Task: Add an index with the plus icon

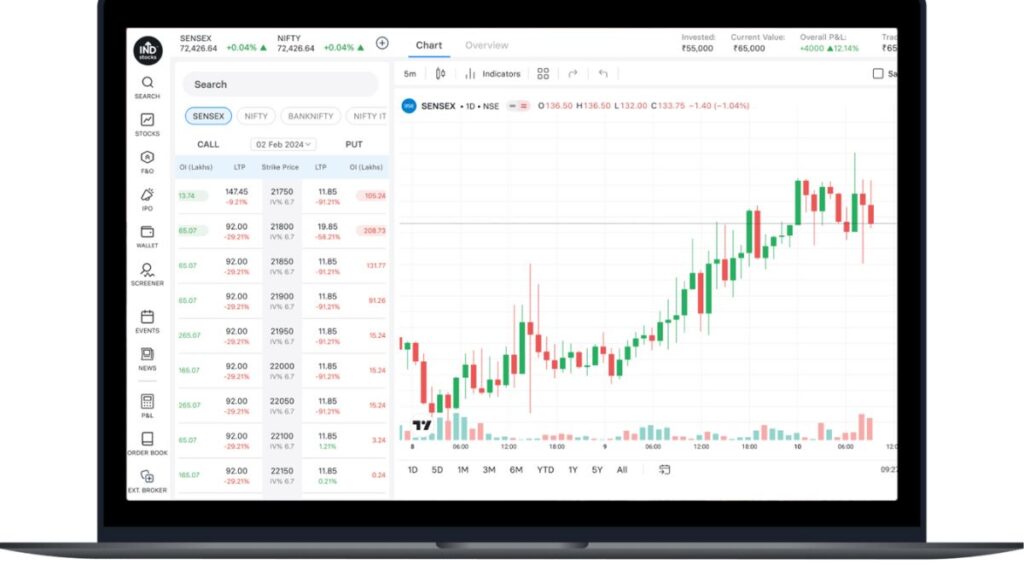Action: click(382, 43)
